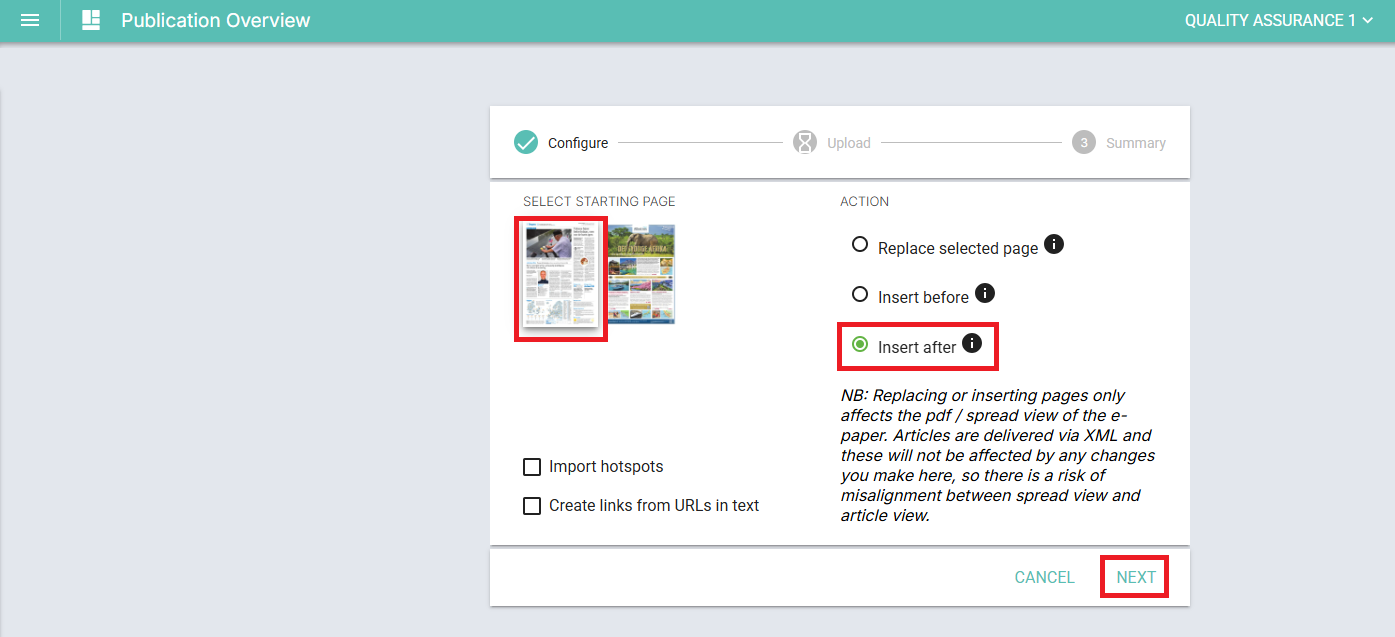
Task: Click the Summary step number 3 icon
Action: pyautogui.click(x=1084, y=143)
